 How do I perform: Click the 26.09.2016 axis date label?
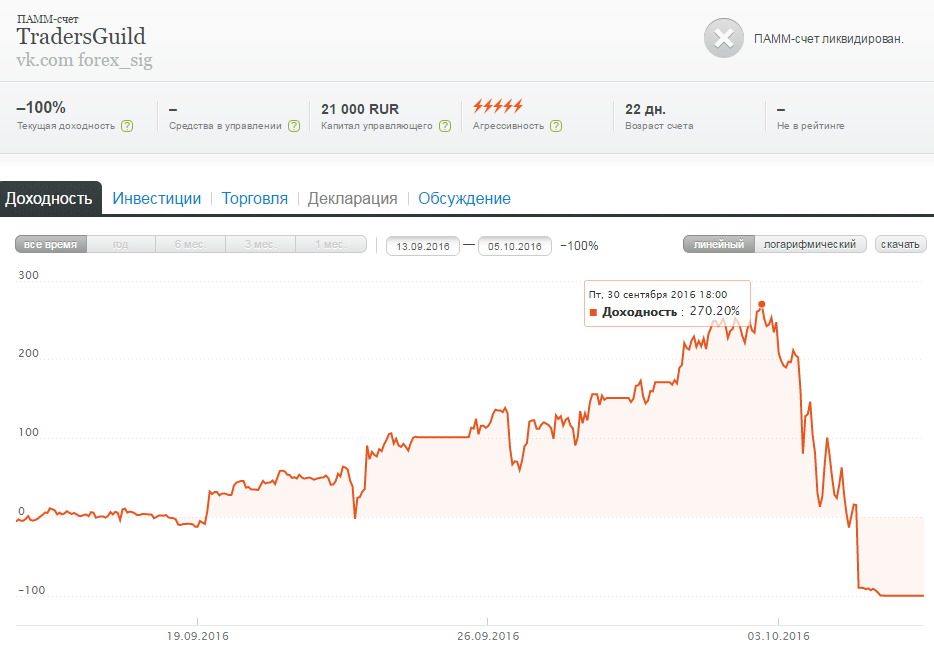488,636
